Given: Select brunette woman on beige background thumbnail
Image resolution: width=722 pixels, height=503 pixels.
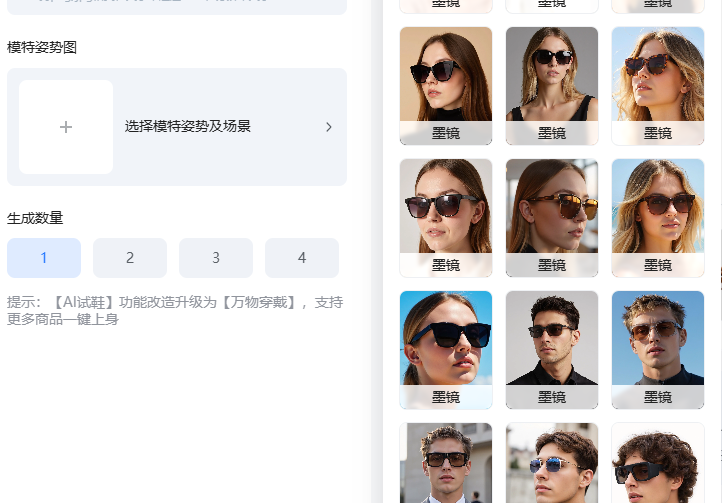Looking at the screenshot, I should point(445,75).
